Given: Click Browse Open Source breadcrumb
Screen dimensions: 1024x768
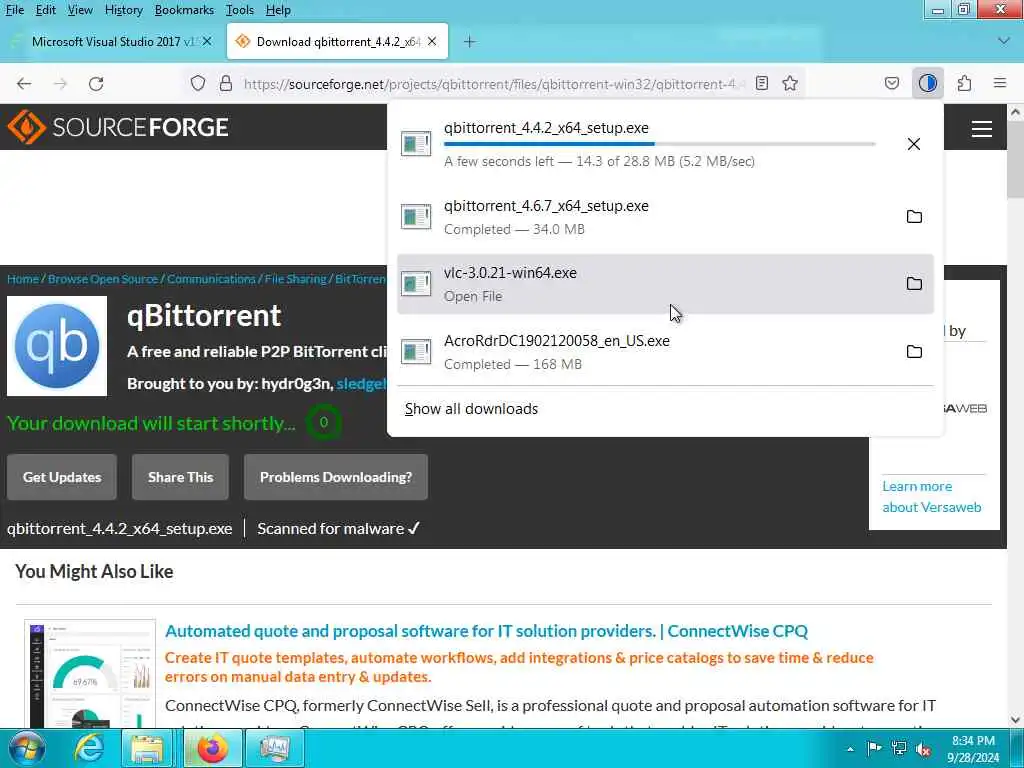Looking at the screenshot, I should coord(103,279).
